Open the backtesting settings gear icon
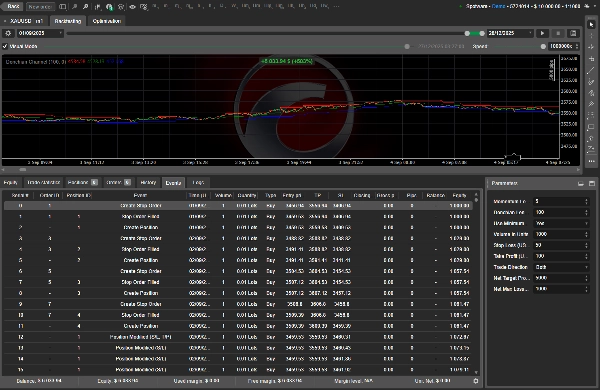This screenshot has height=390, width=600. [x=8, y=33]
